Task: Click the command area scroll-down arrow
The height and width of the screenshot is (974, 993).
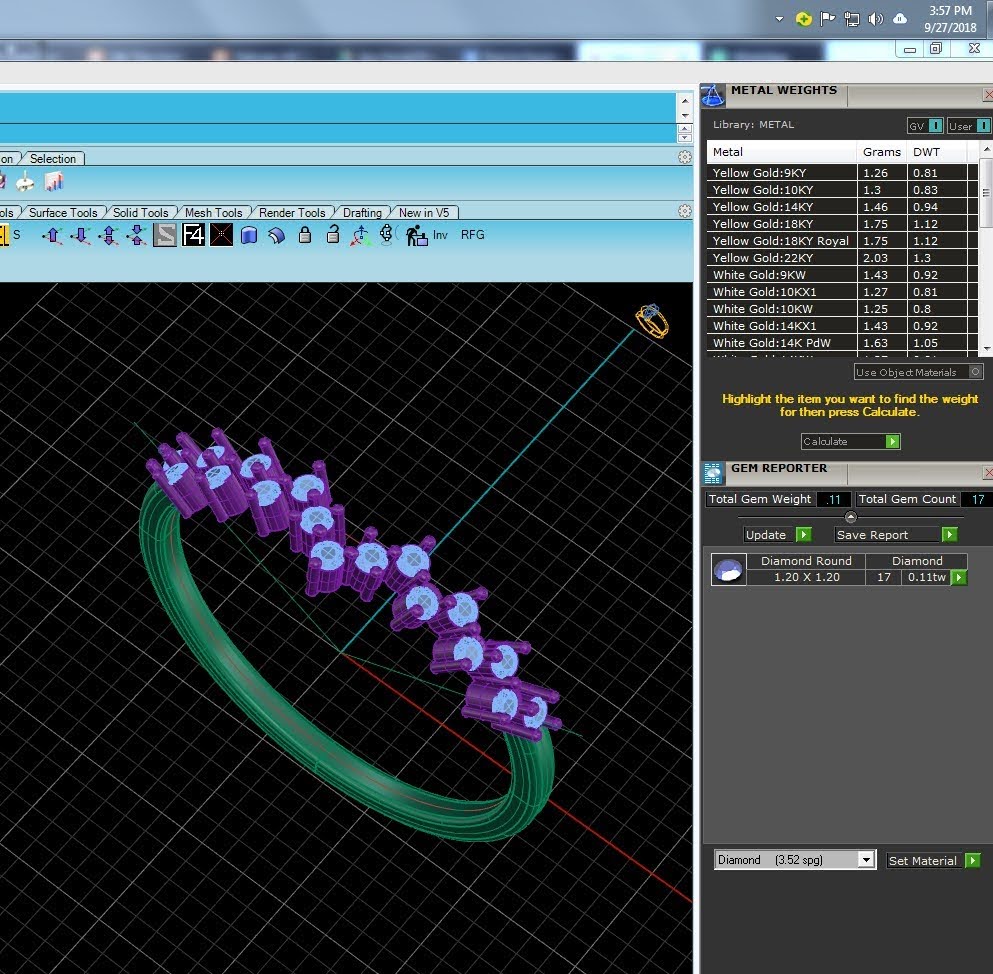Action: pyautogui.click(x=685, y=116)
